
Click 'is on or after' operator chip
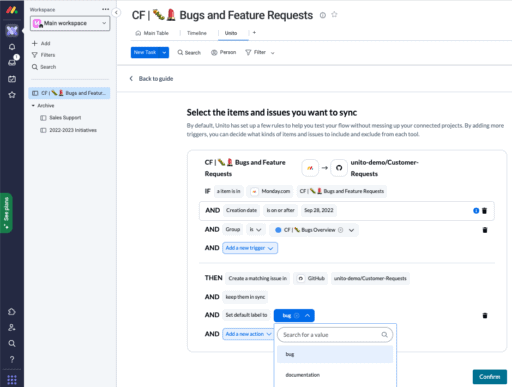click(280, 210)
